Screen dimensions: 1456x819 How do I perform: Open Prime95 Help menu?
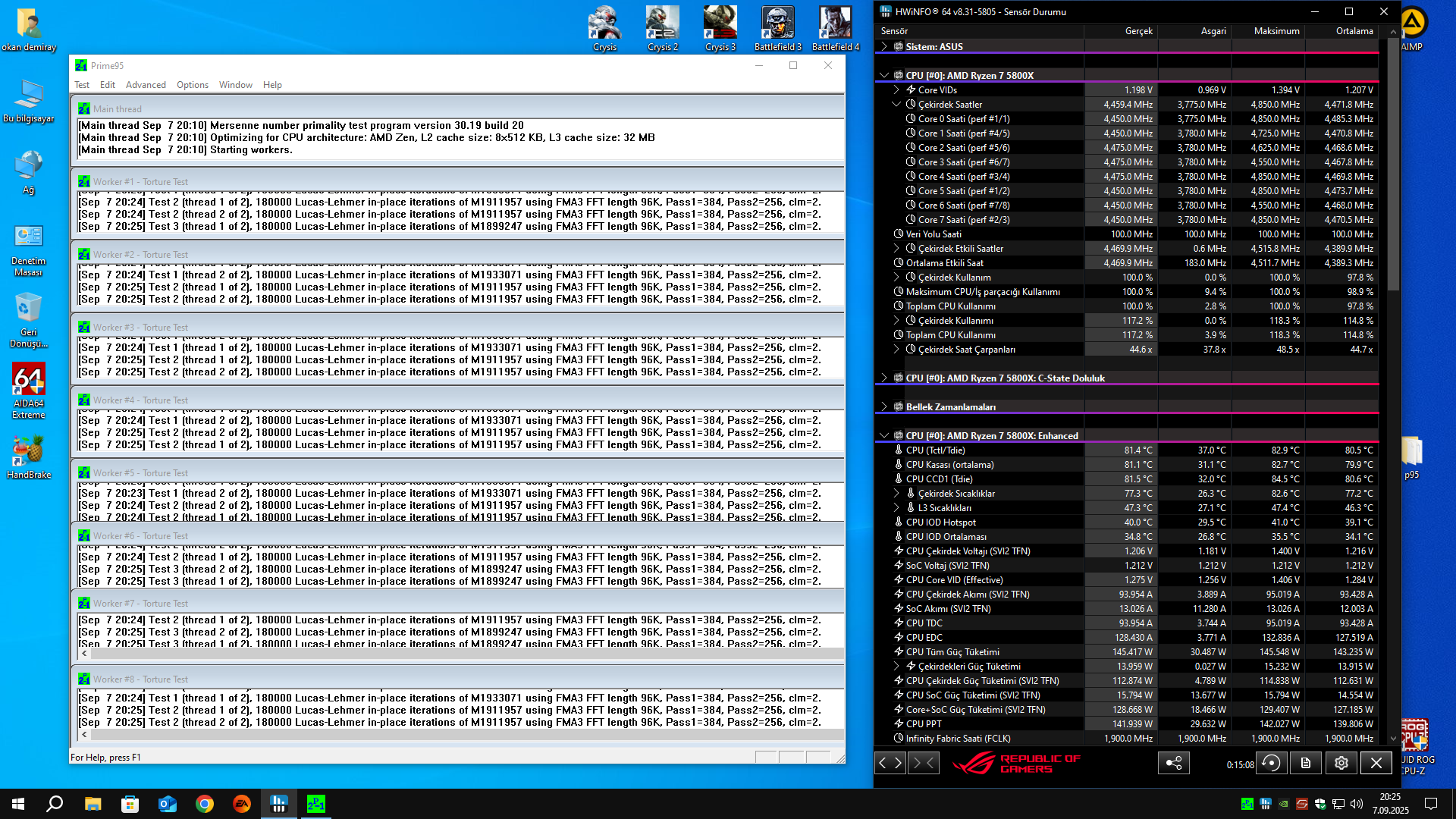272,85
